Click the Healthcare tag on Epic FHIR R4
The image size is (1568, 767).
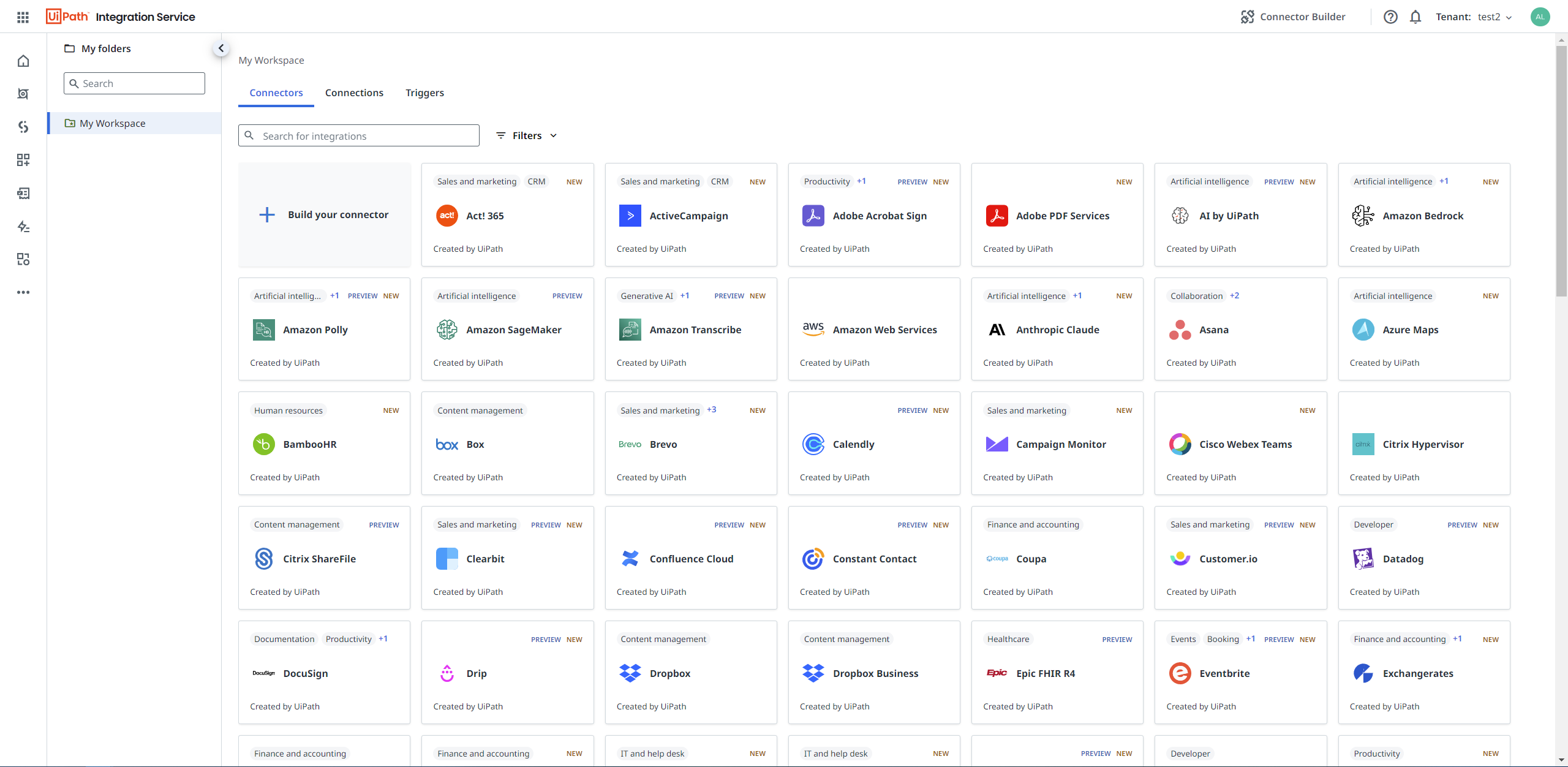pyautogui.click(x=1008, y=639)
